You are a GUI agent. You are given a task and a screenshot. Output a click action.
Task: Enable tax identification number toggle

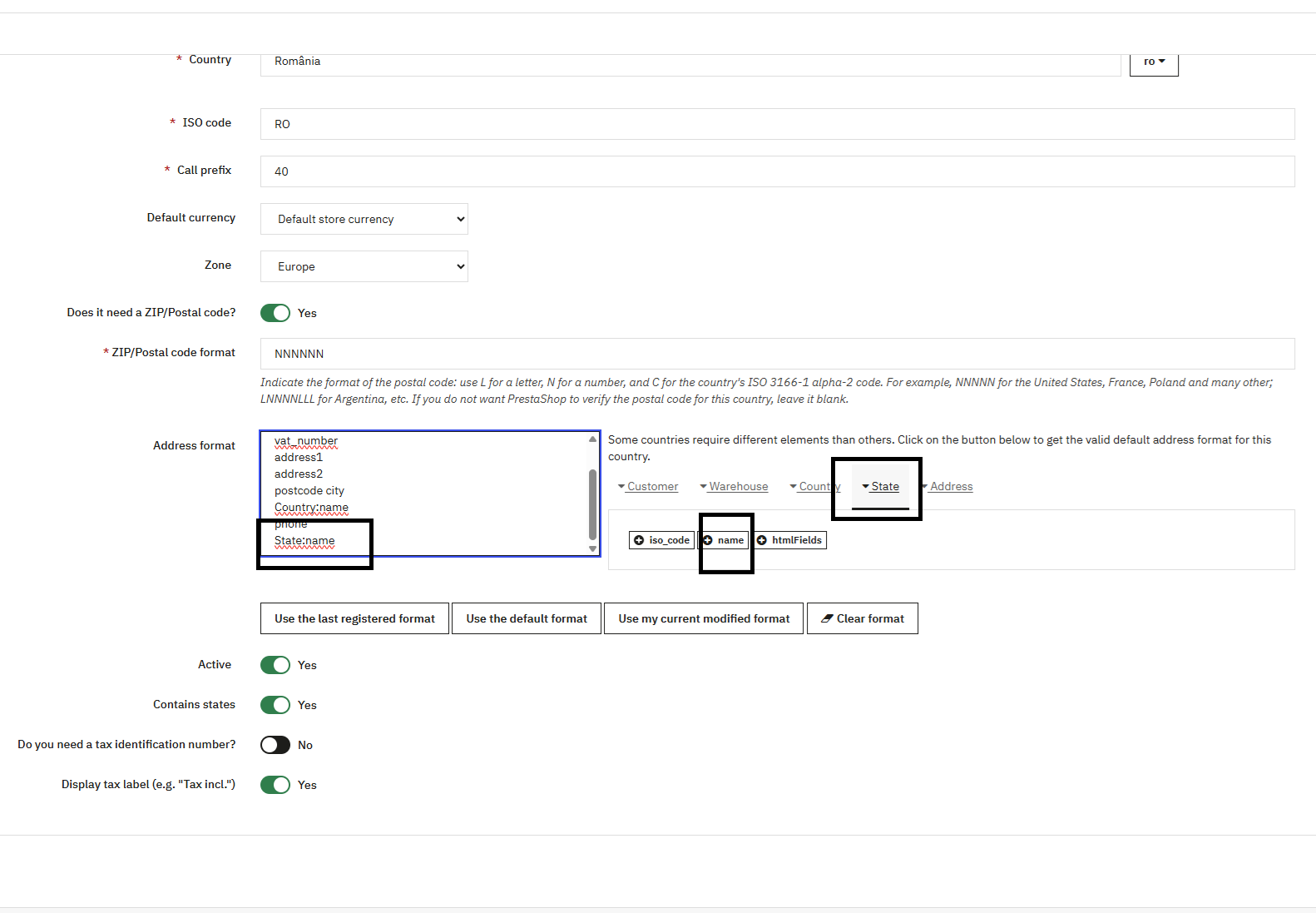(x=275, y=745)
